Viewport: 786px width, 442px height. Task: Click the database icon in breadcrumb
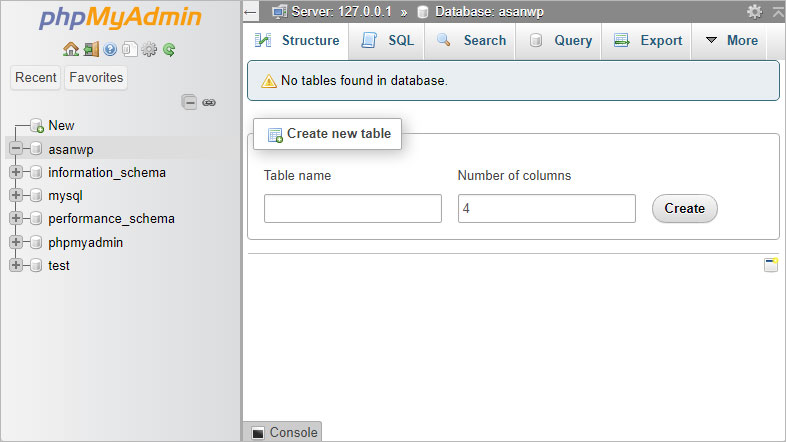coord(423,12)
